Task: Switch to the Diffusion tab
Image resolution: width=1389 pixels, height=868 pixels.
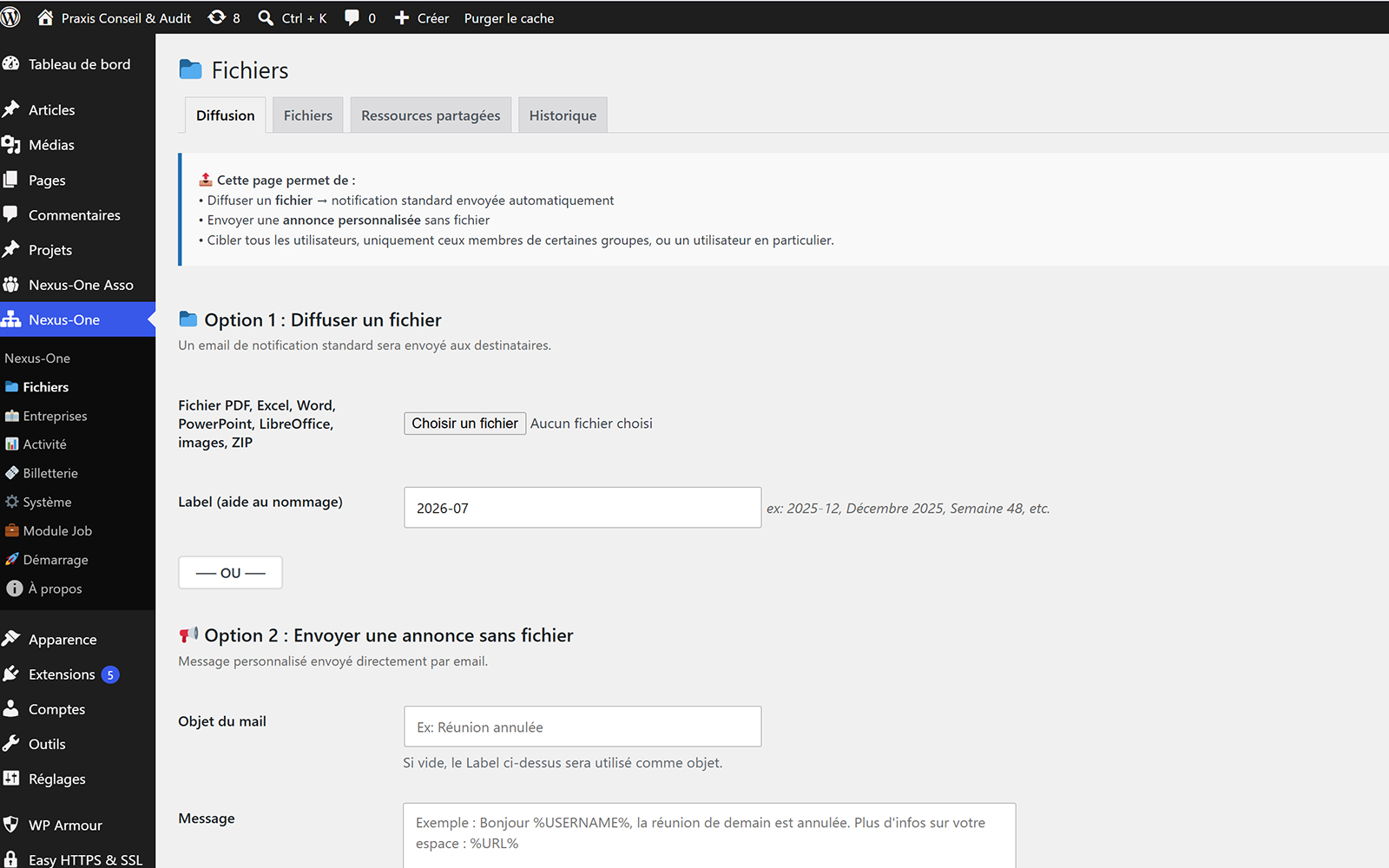Action: (x=226, y=115)
